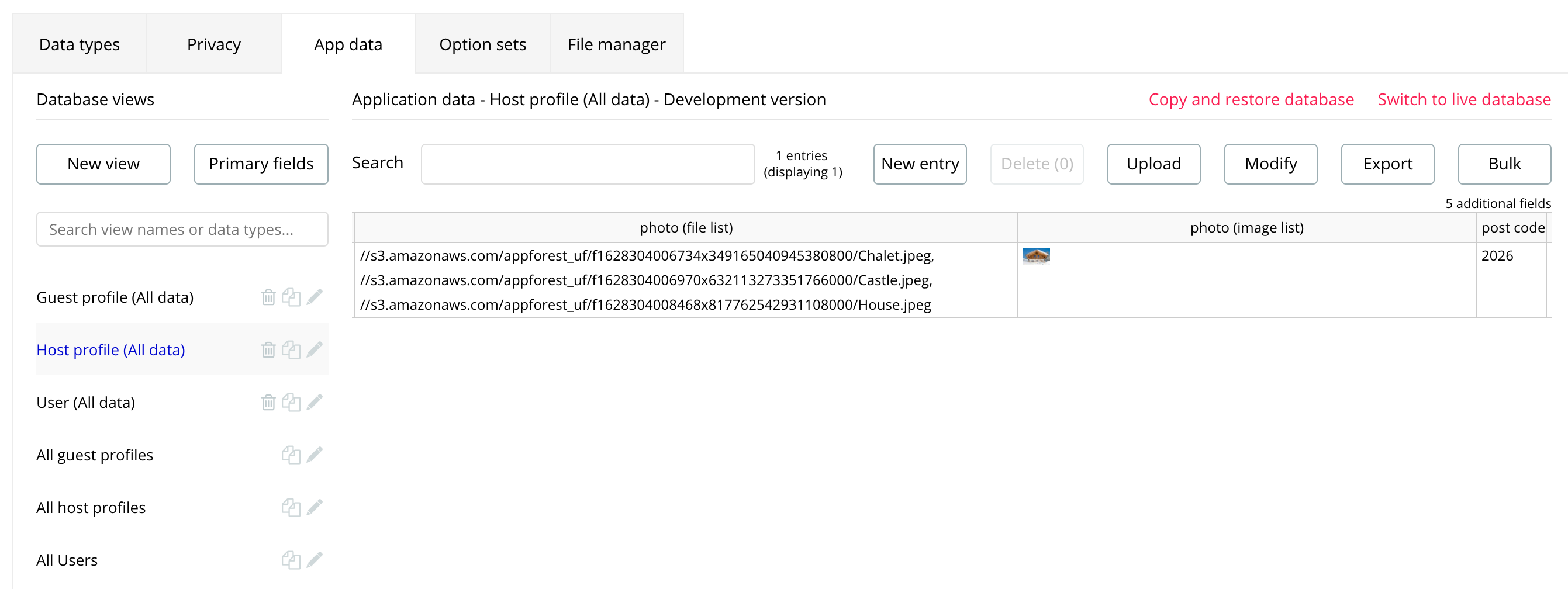Viewport: 1568px width, 589px height.
Task: Delete the Guest profile (All data) view
Action: (x=268, y=297)
